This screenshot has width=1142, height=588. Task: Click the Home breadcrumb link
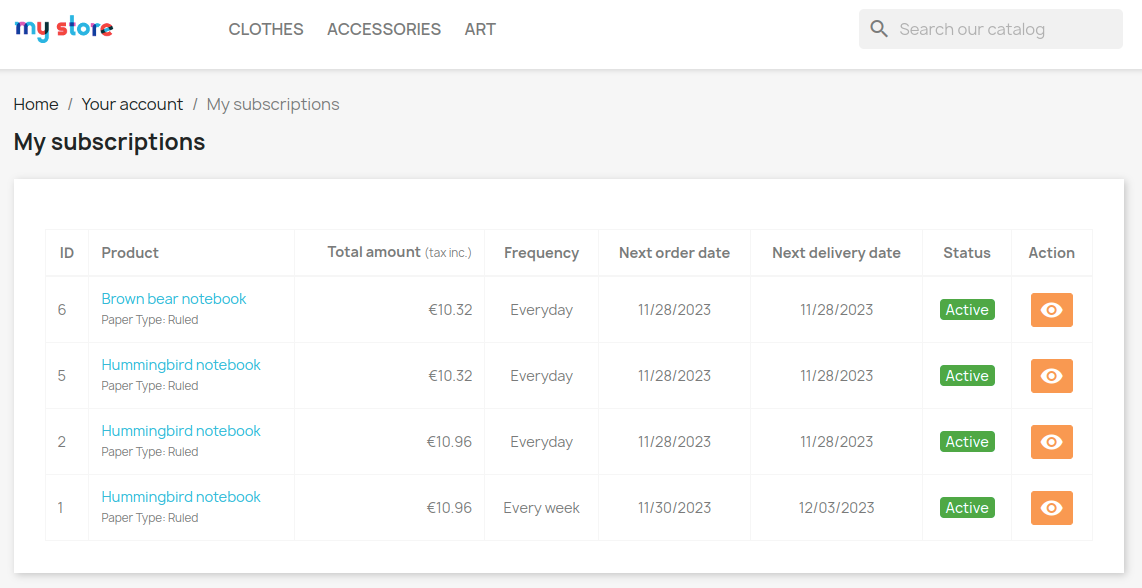36,104
